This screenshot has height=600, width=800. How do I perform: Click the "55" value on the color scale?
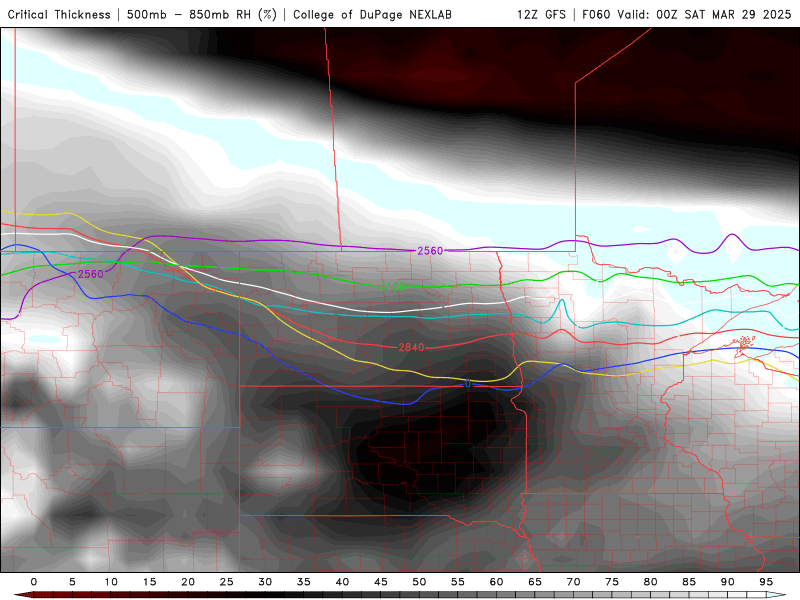[458, 582]
